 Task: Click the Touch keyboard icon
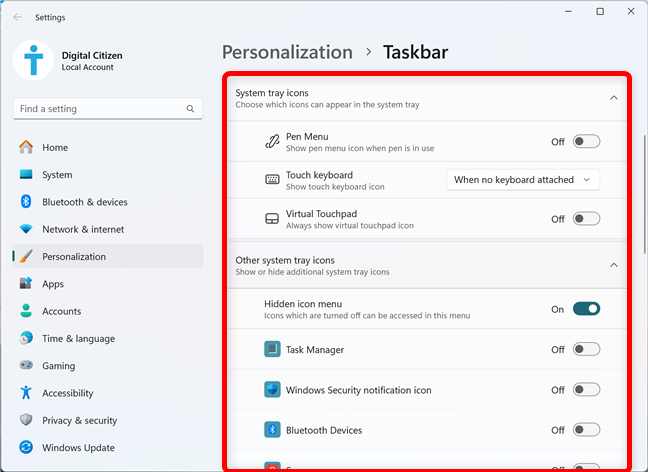pos(272,180)
